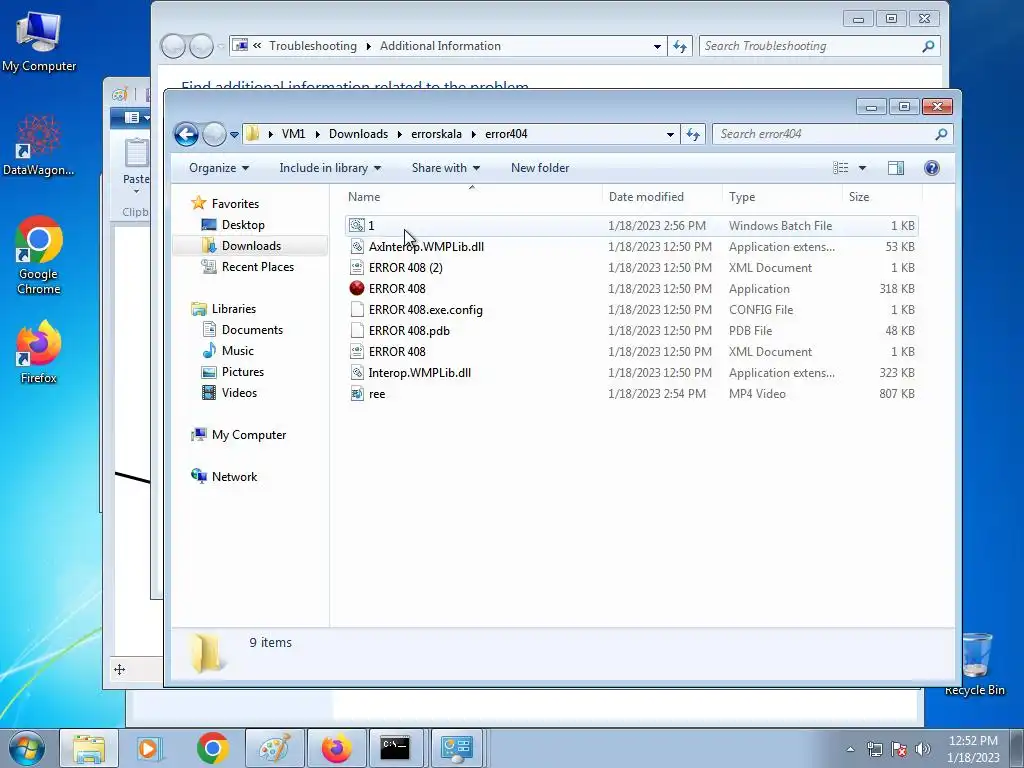The width and height of the screenshot is (1024, 768).
Task: Switch to Paint on the taskbar
Action: (275, 748)
